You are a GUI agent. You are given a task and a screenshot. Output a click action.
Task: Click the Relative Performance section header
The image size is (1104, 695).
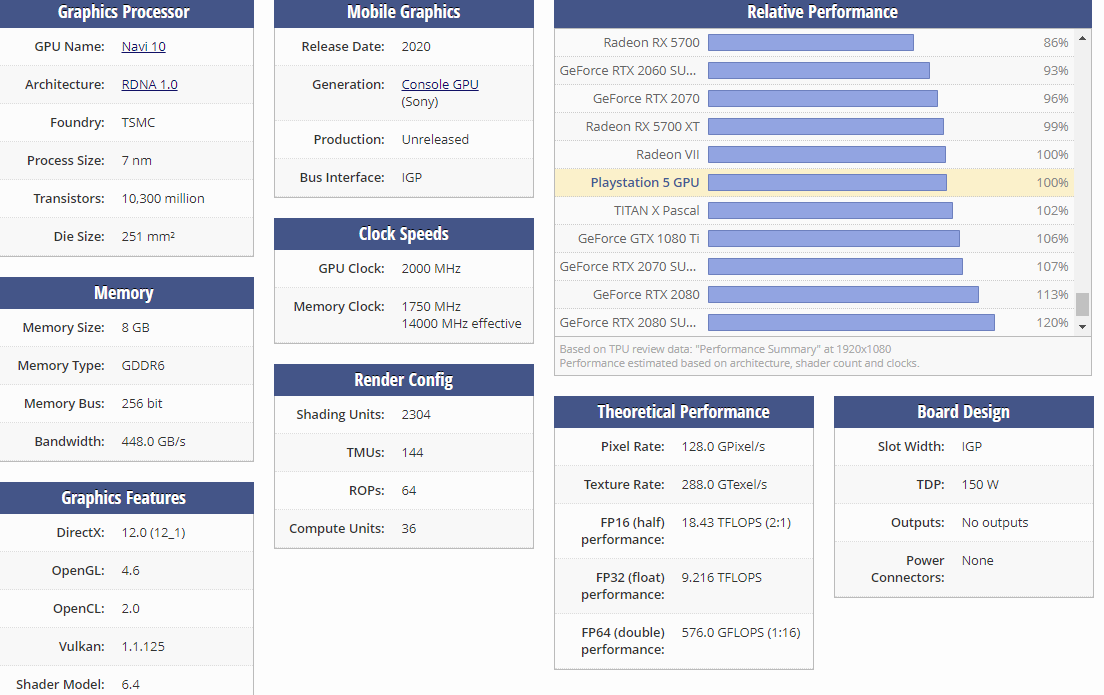[x=822, y=13]
